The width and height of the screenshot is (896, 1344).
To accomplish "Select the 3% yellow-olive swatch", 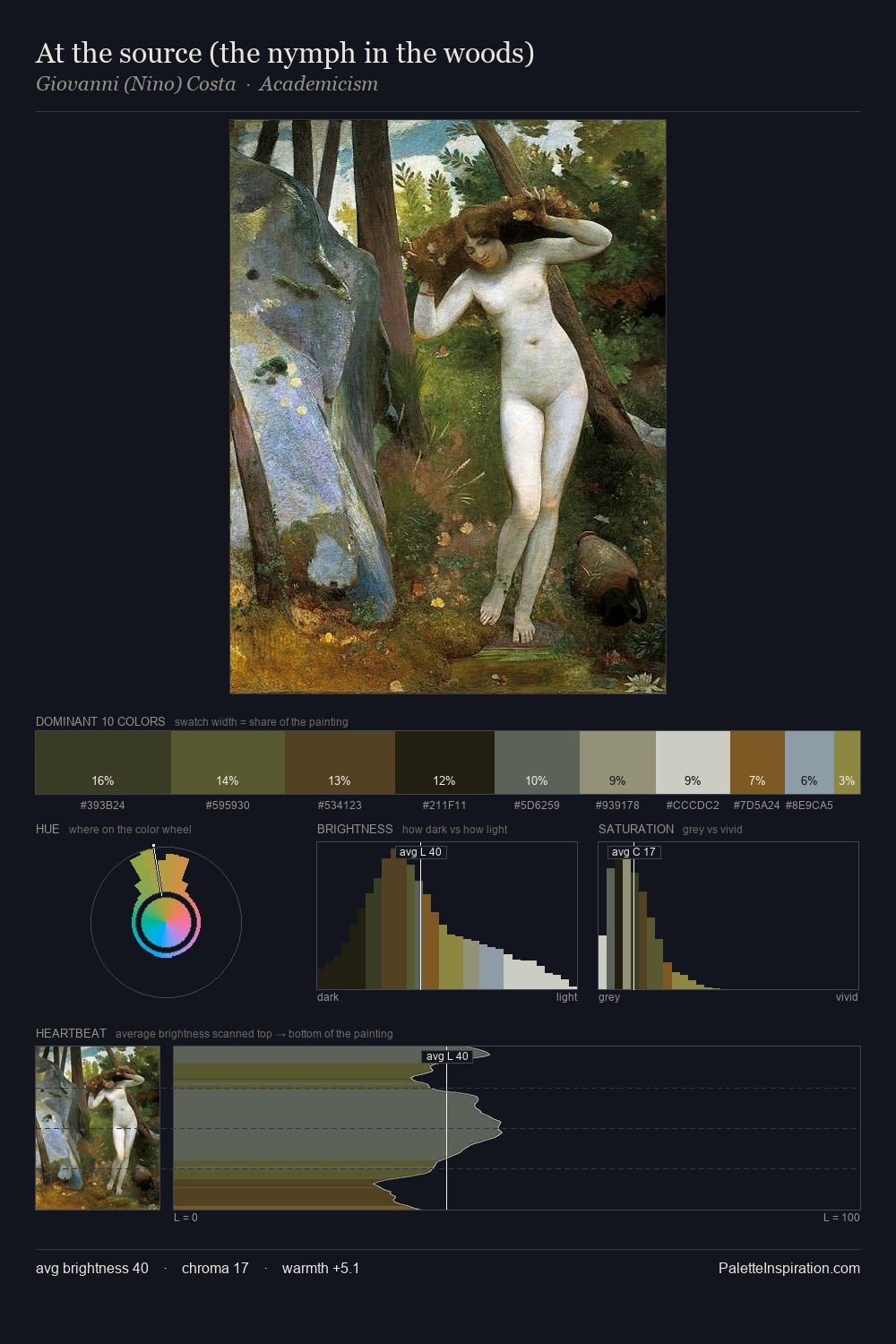I will tap(847, 762).
